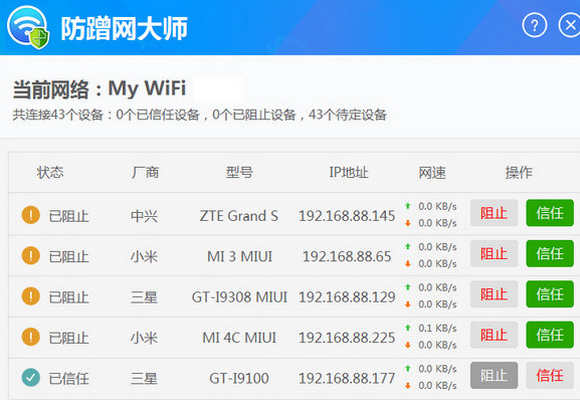Block the MI 3 MIUI device
The image size is (580, 400).
click(494, 253)
